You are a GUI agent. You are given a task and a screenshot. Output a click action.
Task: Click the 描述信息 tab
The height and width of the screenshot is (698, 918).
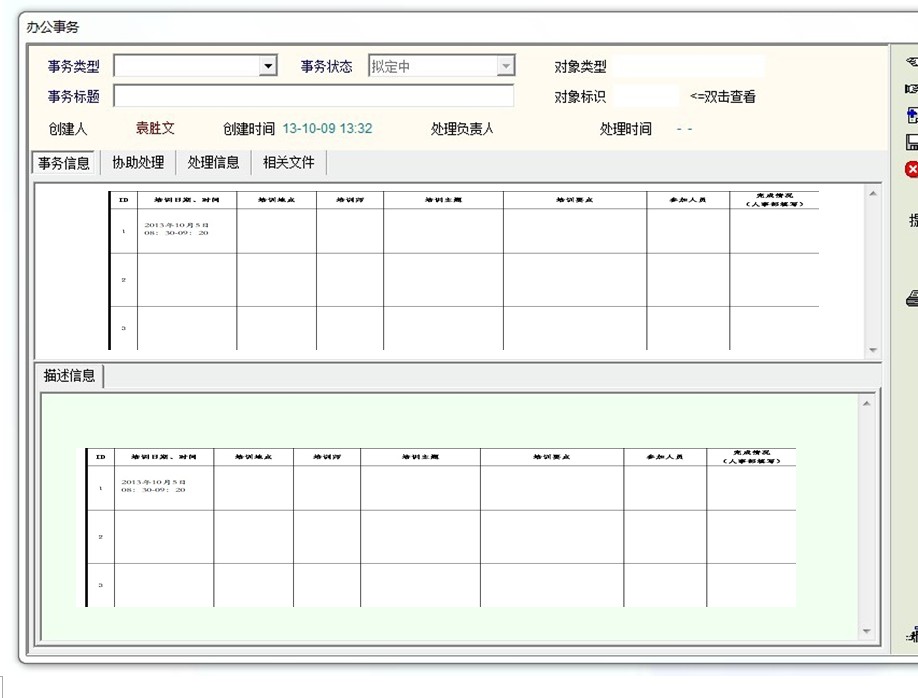click(69, 376)
